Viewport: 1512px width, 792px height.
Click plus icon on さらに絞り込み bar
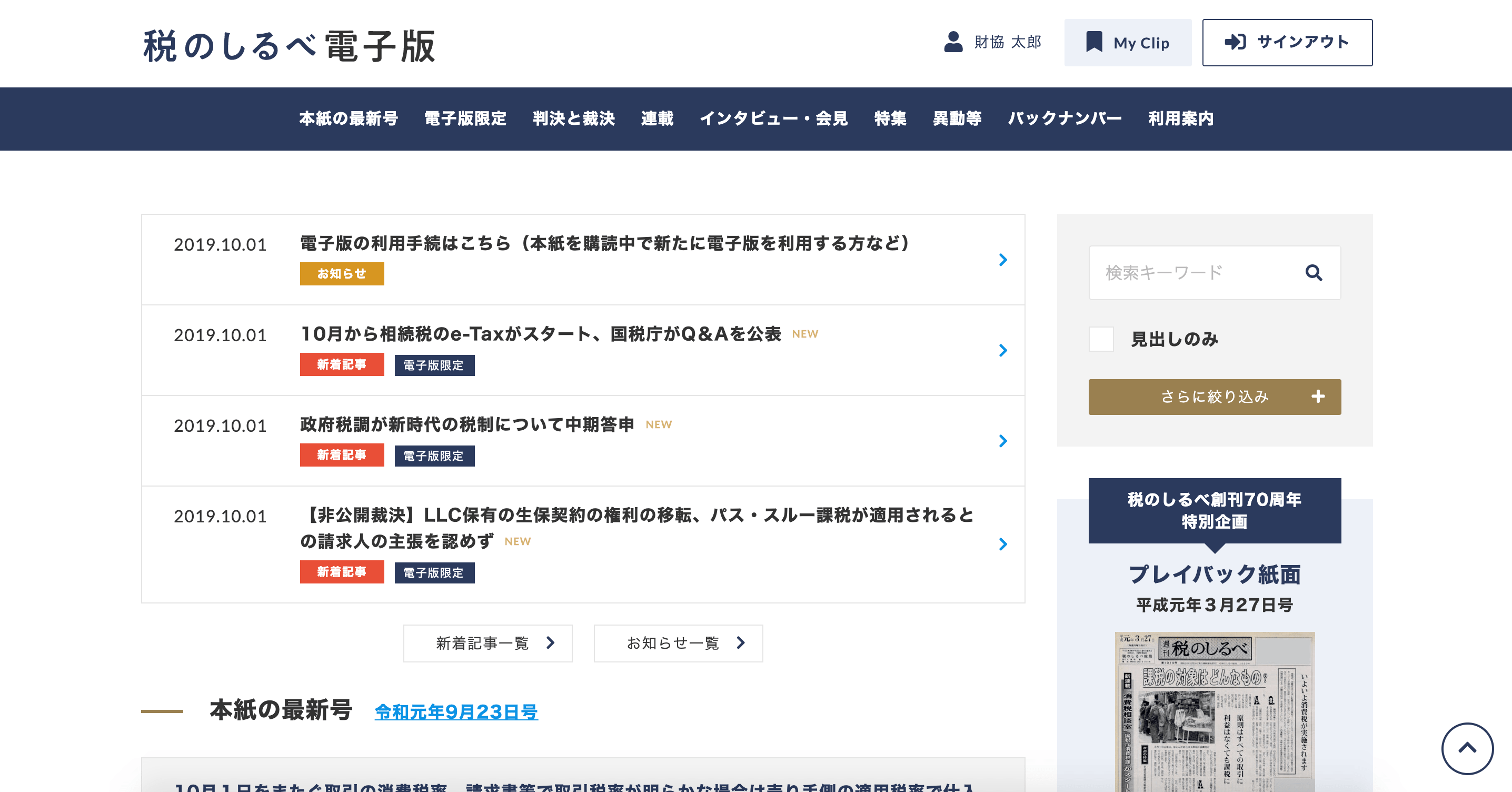point(1318,397)
